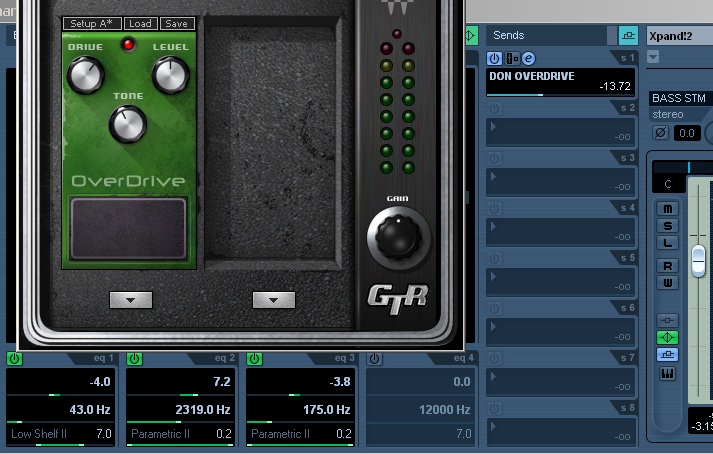Screen dimensions: 713x454
Task: Move the channel volume fader handle
Action: [698, 261]
